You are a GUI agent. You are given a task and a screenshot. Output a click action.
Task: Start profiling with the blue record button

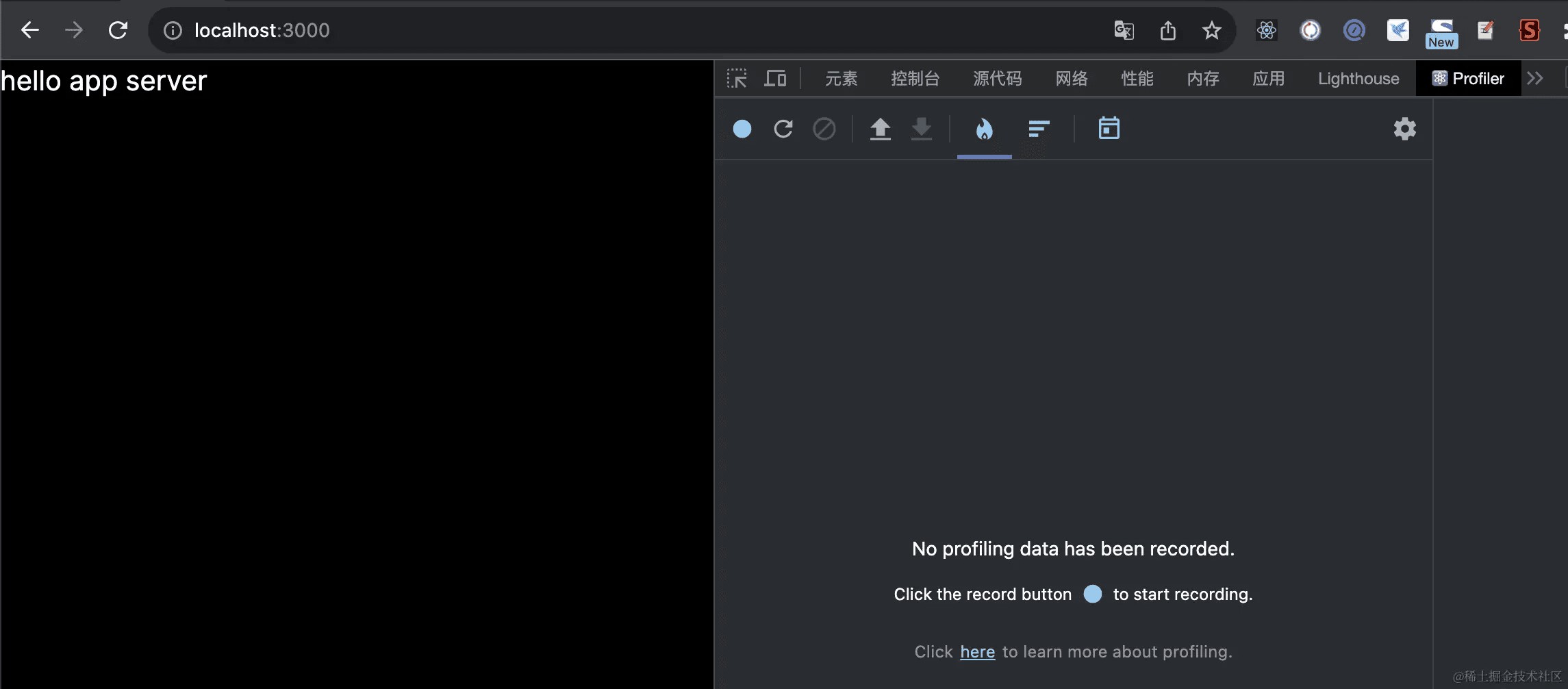742,129
